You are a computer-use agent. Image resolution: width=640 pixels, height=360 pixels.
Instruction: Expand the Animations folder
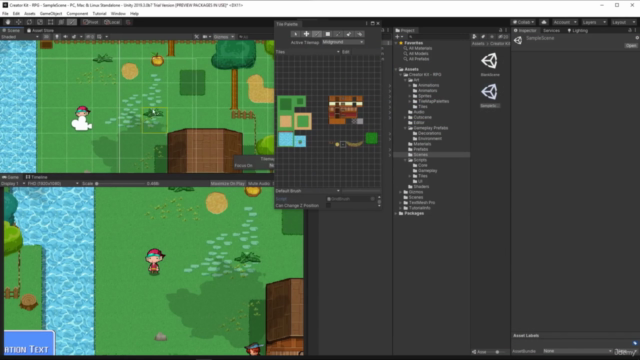tap(410, 85)
